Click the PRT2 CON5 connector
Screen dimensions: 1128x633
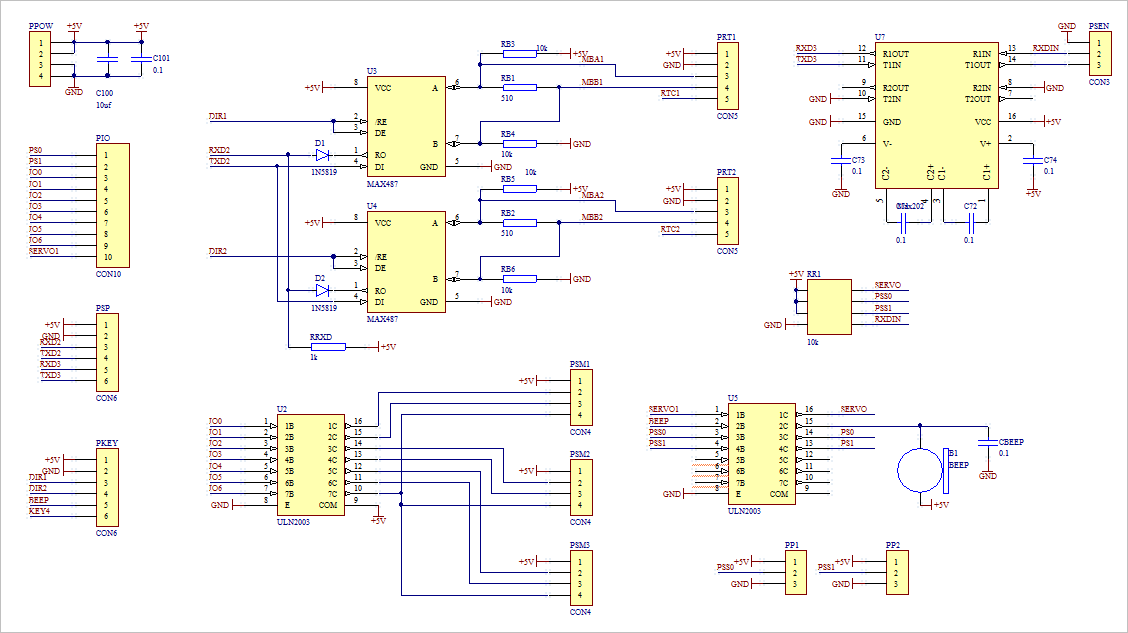tap(727, 211)
